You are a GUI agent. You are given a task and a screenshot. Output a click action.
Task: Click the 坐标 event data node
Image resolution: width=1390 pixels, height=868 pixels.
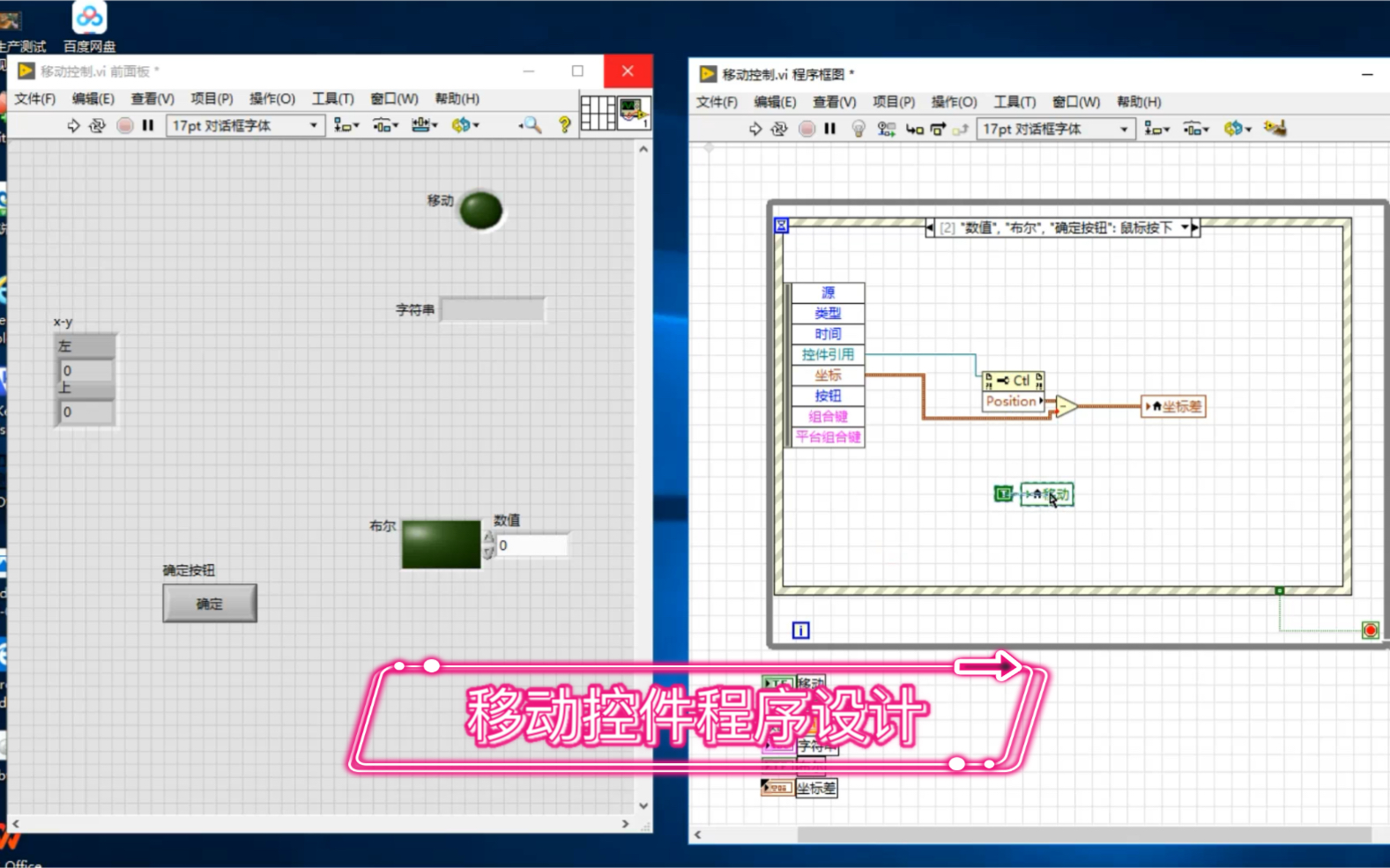[828, 375]
